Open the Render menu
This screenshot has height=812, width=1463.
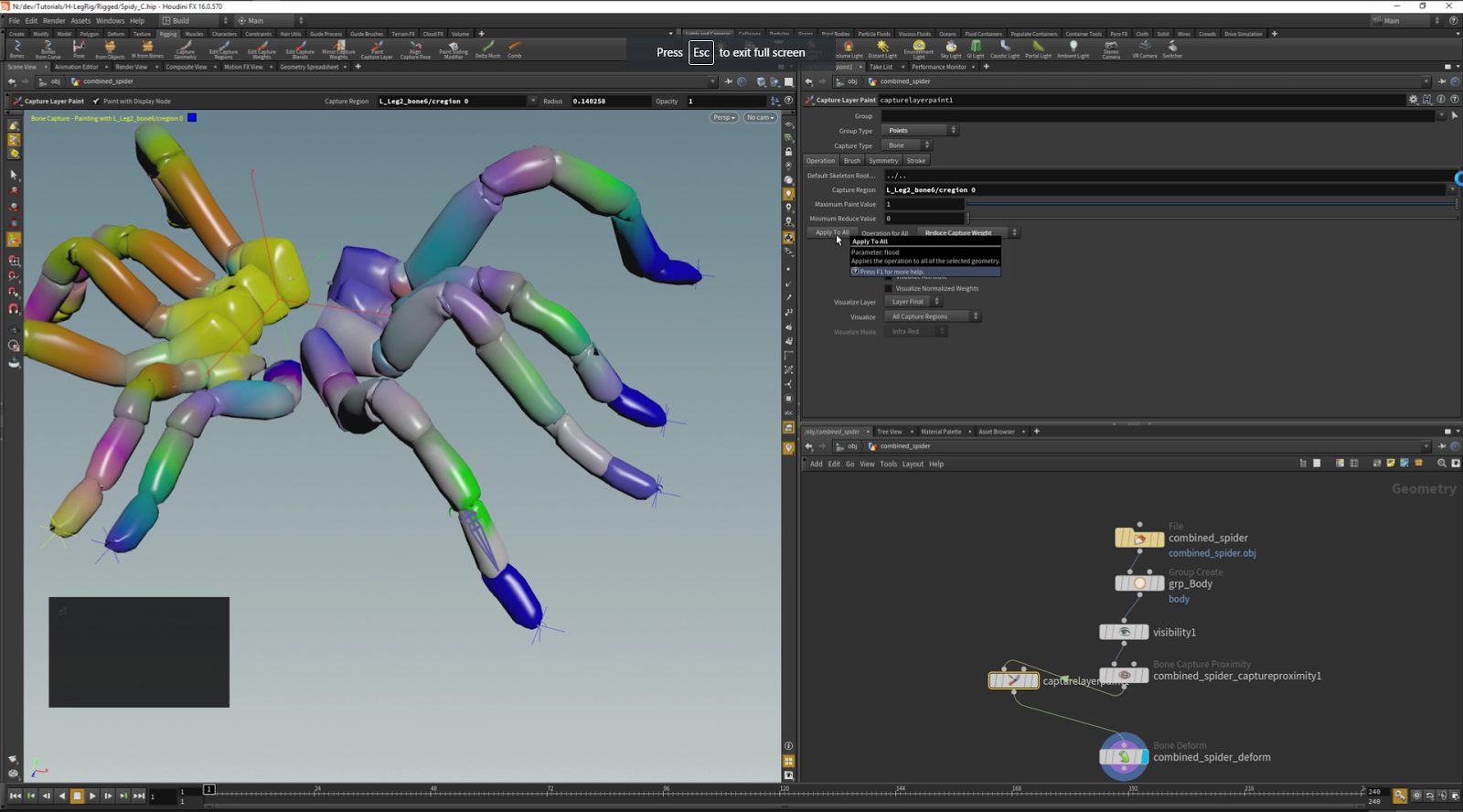(54, 20)
